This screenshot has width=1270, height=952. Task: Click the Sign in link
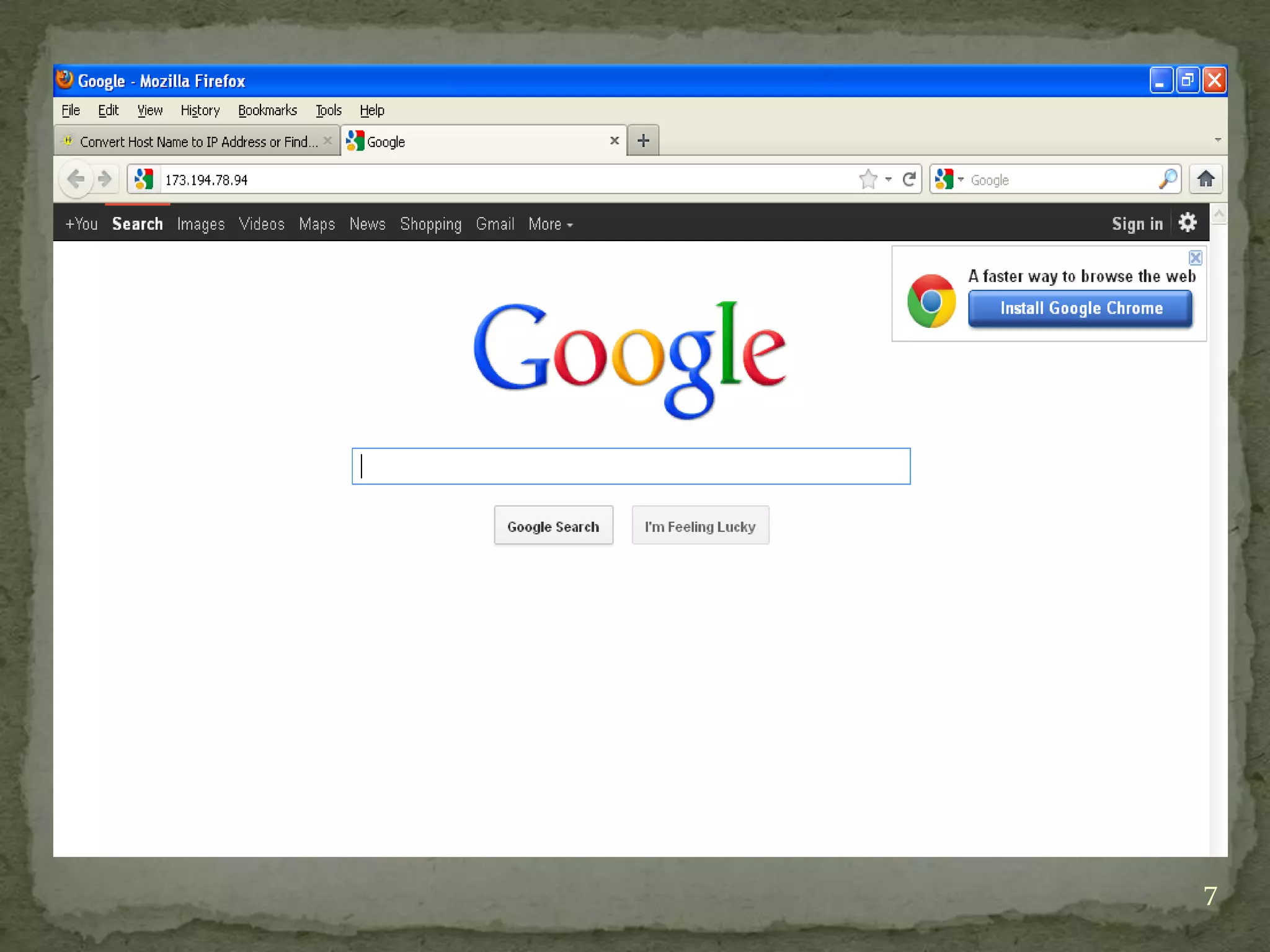1137,224
